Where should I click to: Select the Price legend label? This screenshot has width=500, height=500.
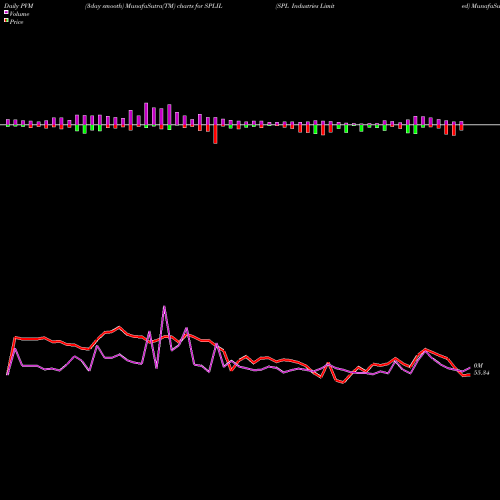(x=16, y=22)
